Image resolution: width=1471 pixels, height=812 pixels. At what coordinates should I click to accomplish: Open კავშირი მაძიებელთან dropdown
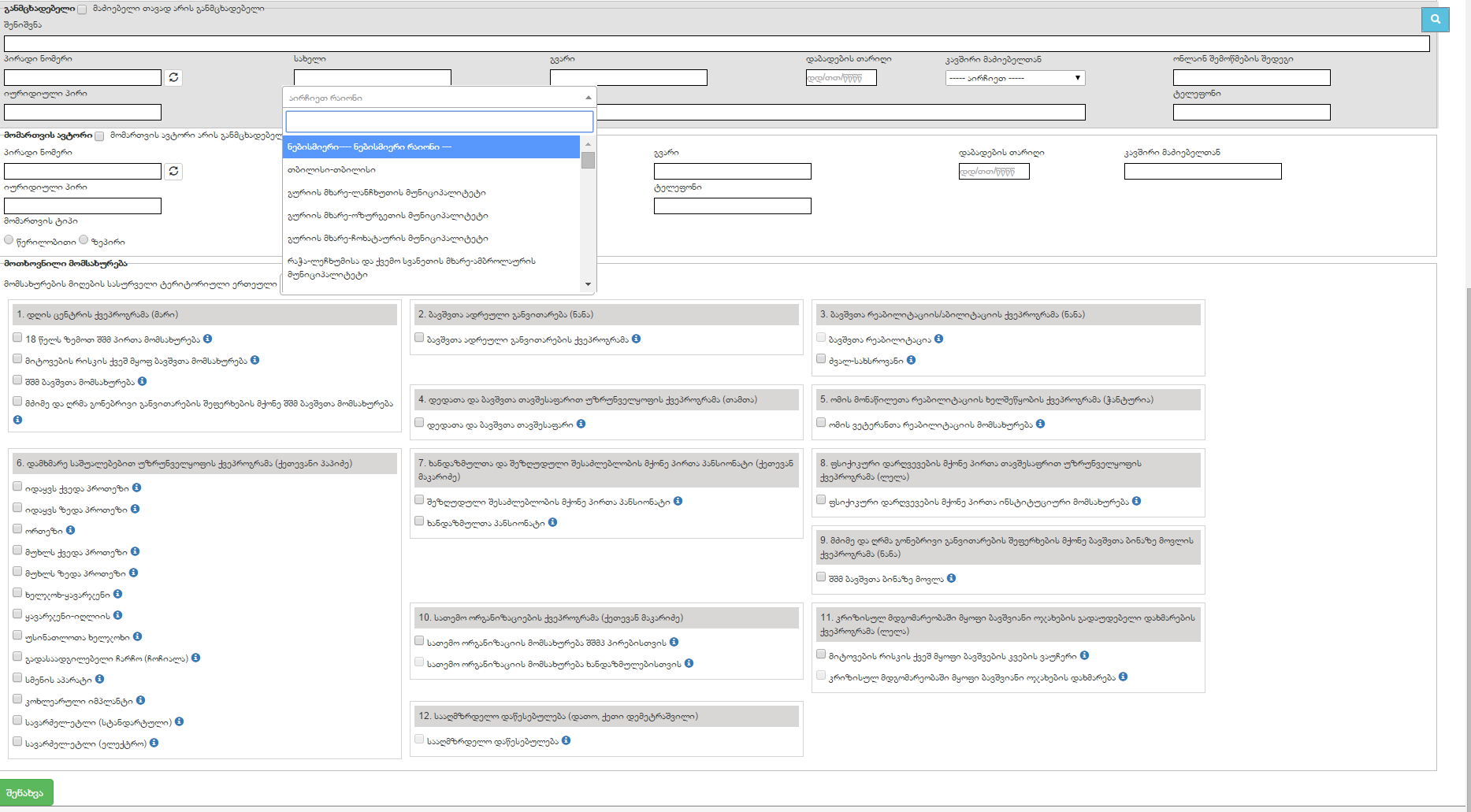(1015, 78)
